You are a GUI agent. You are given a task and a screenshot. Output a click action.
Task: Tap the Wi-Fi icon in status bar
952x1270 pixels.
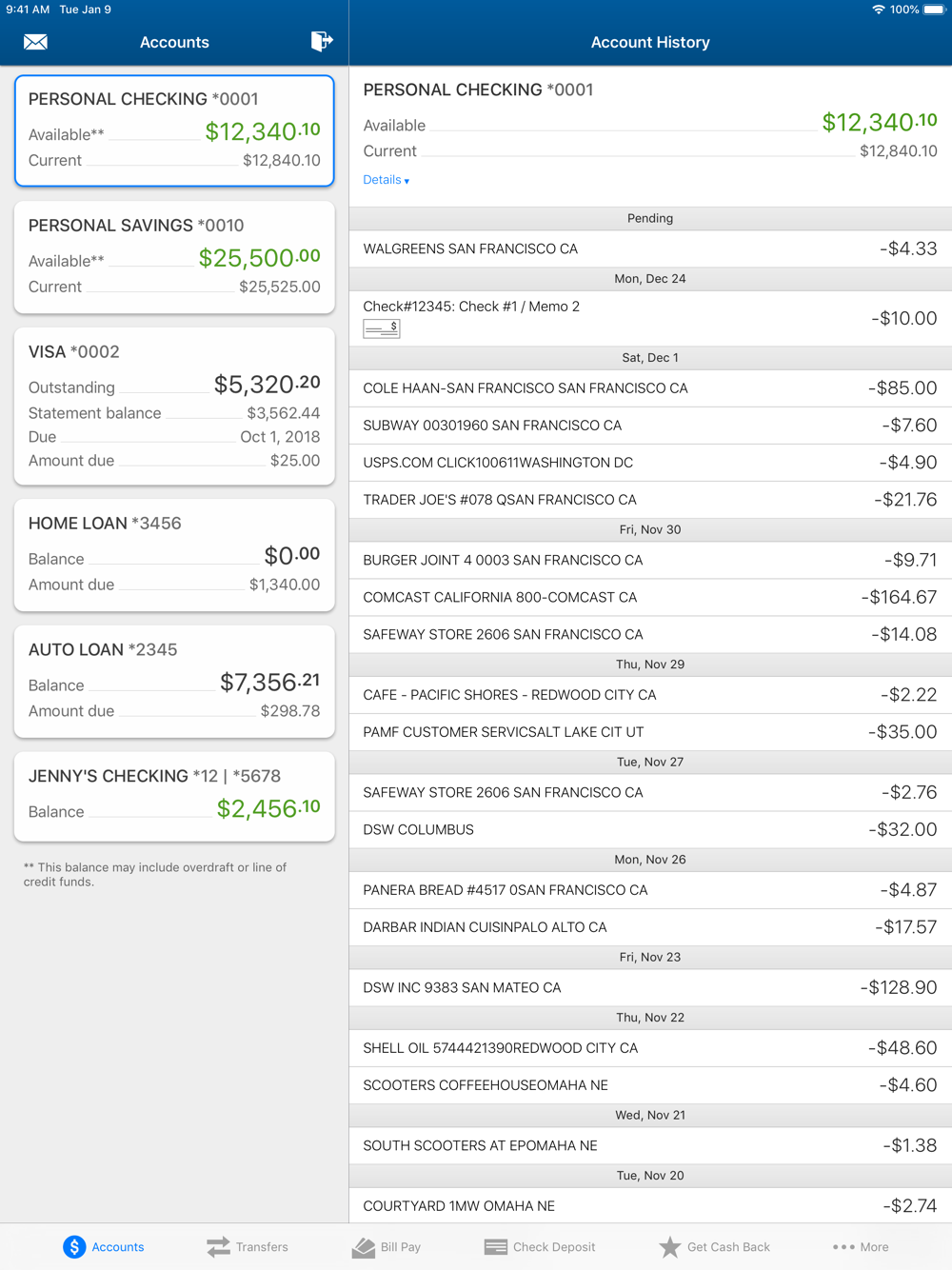click(878, 10)
